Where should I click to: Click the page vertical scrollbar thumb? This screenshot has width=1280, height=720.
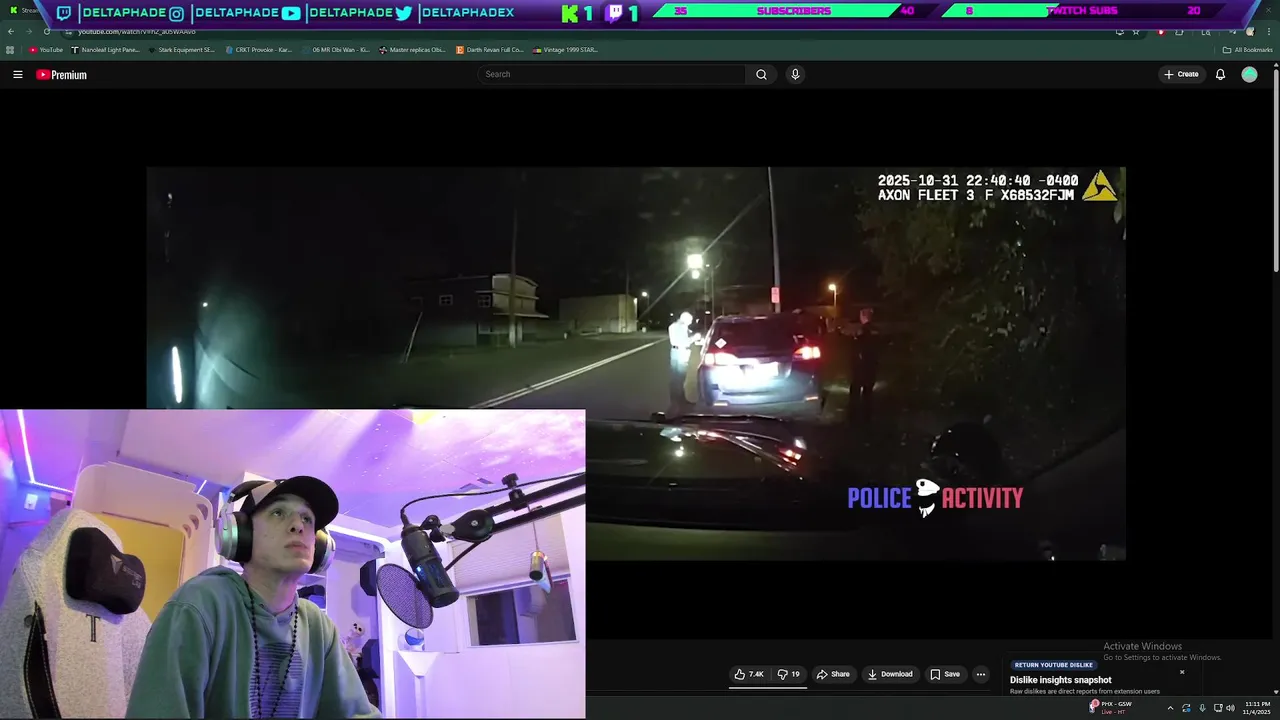point(1276,168)
